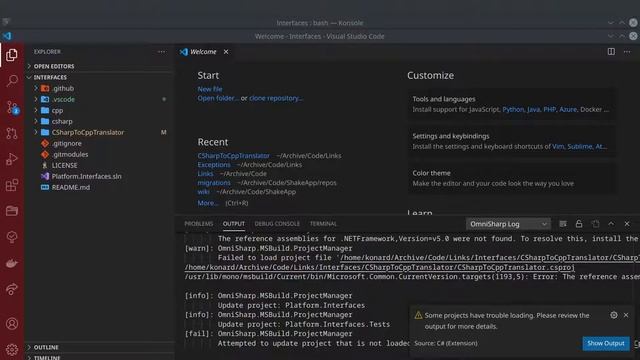Open the OmniSharp Log output dropdown

tap(508, 224)
